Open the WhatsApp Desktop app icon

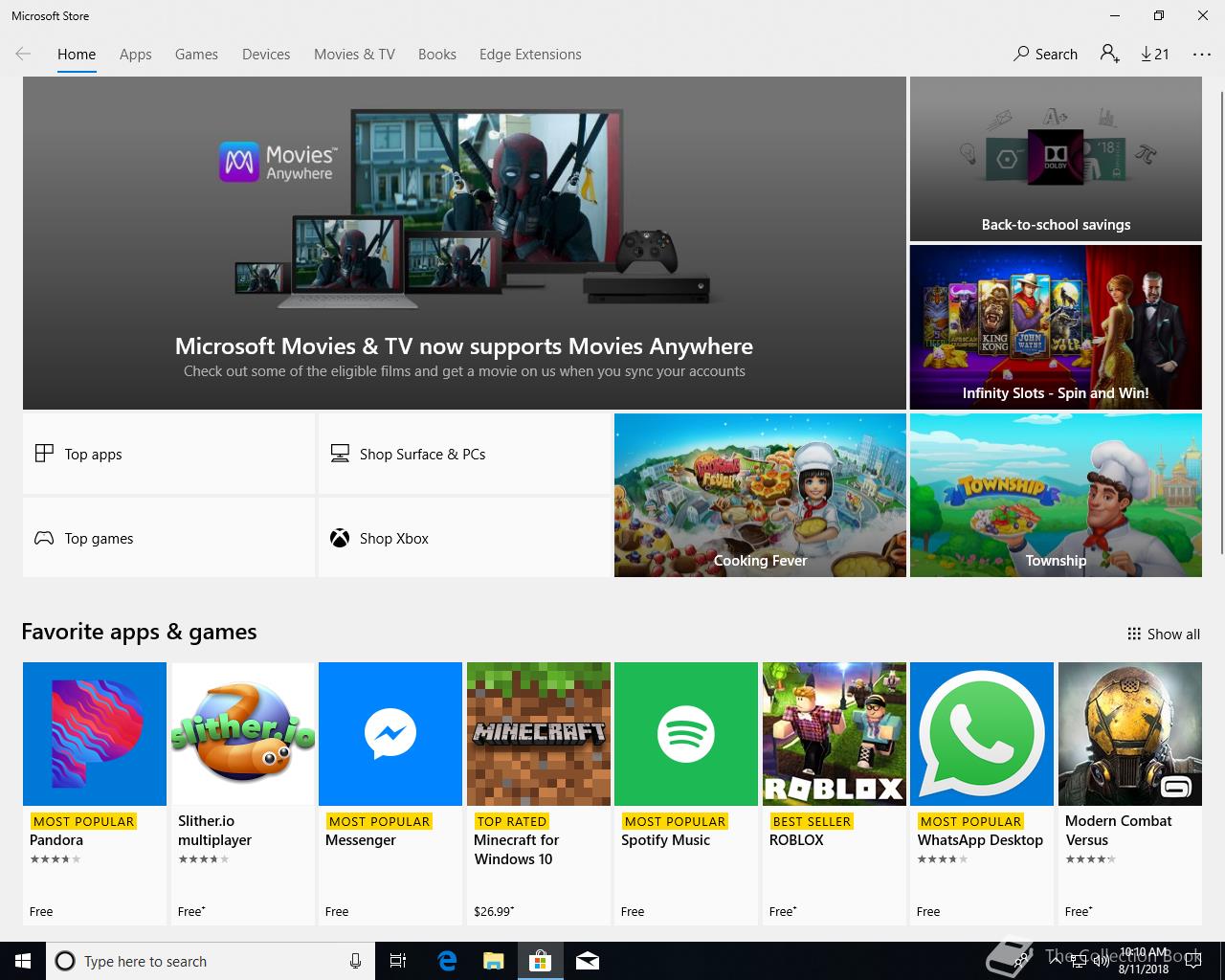tap(982, 734)
